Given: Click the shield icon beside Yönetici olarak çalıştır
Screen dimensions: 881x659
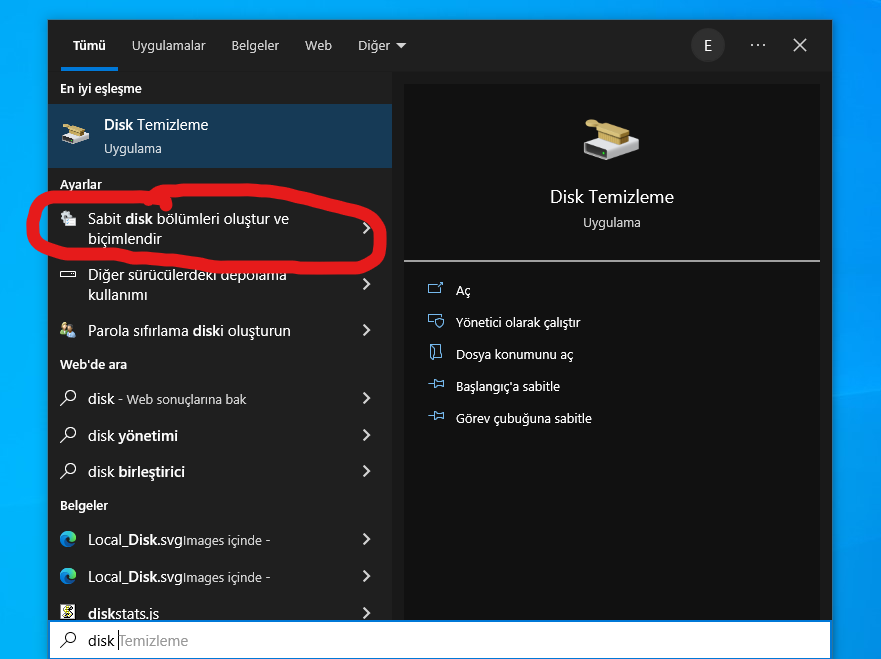Looking at the screenshot, I should [436, 321].
